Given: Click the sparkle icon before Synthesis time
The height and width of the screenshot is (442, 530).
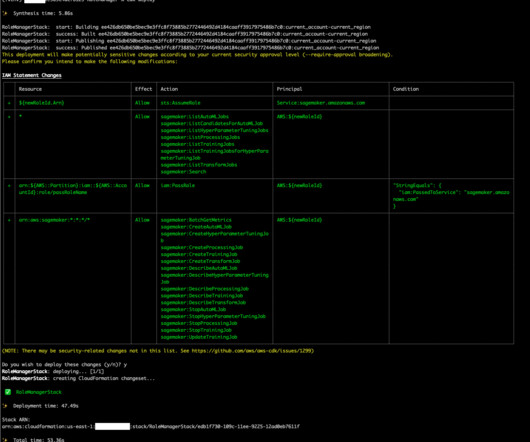Looking at the screenshot, I should [5, 13].
